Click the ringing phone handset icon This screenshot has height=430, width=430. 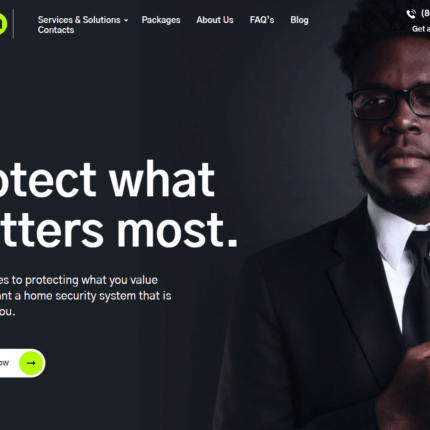click(x=411, y=14)
